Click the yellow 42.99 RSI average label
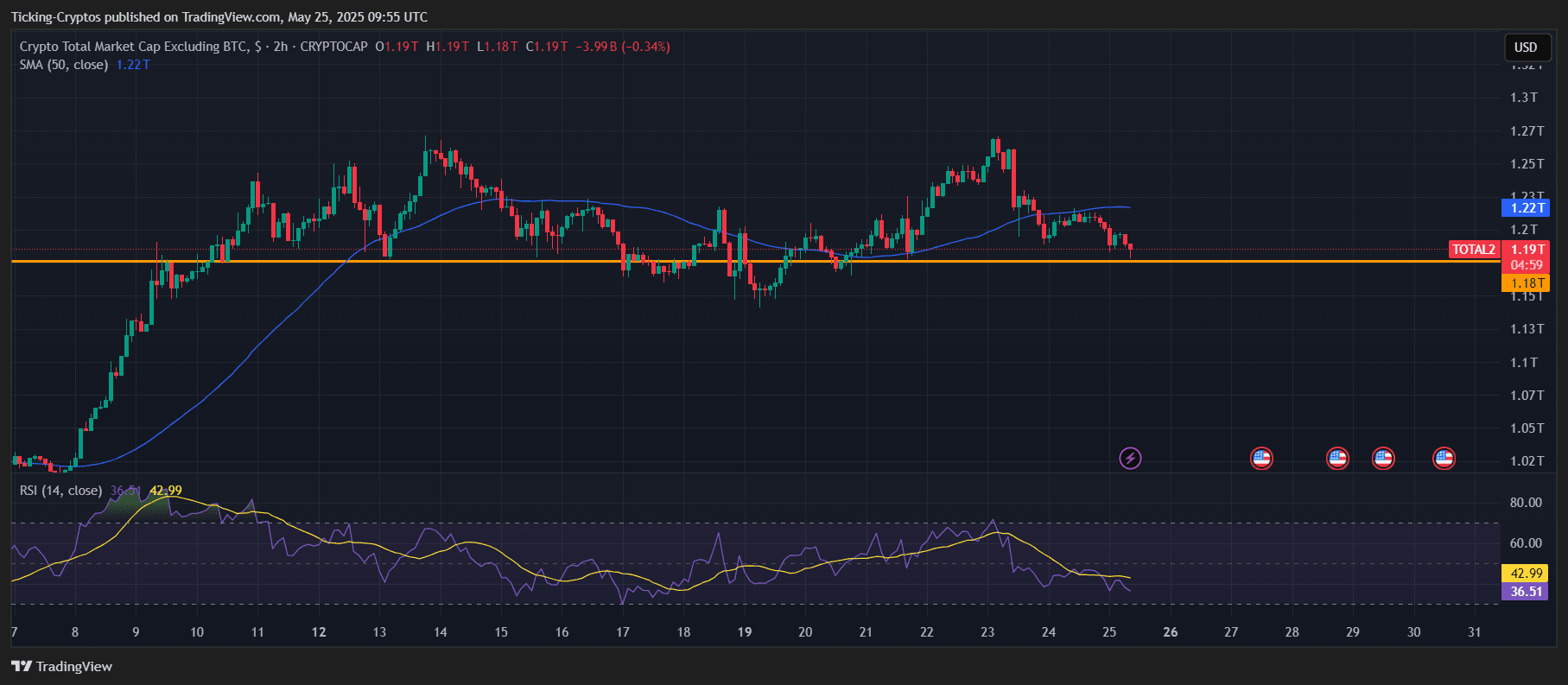 [x=1526, y=573]
